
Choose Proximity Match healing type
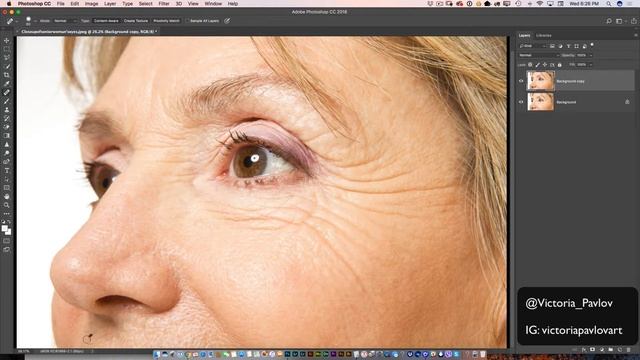coord(166,21)
